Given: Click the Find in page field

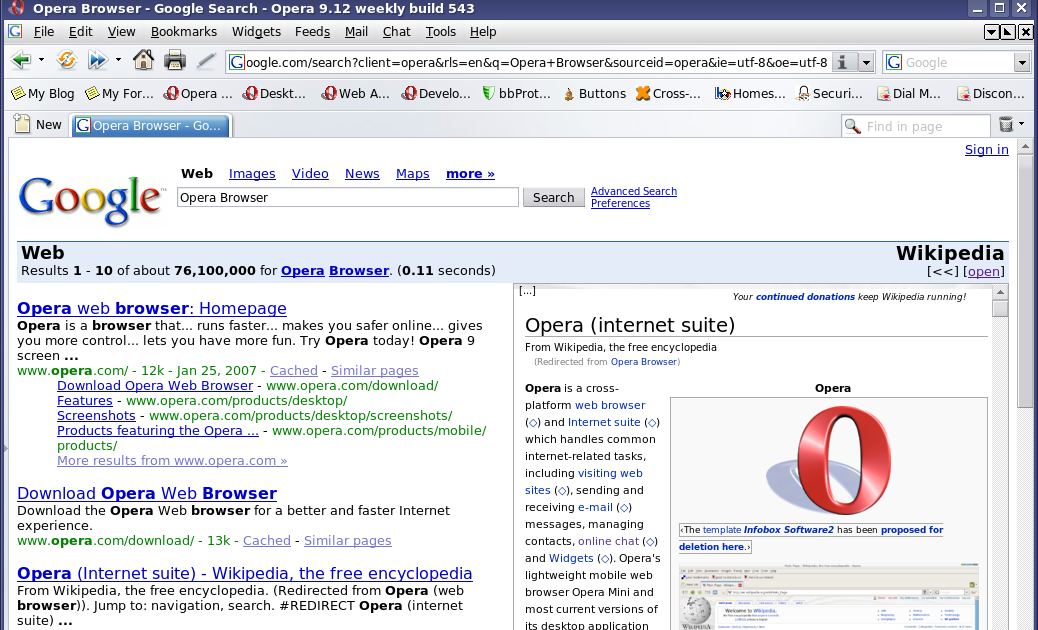Looking at the screenshot, I should (916, 126).
